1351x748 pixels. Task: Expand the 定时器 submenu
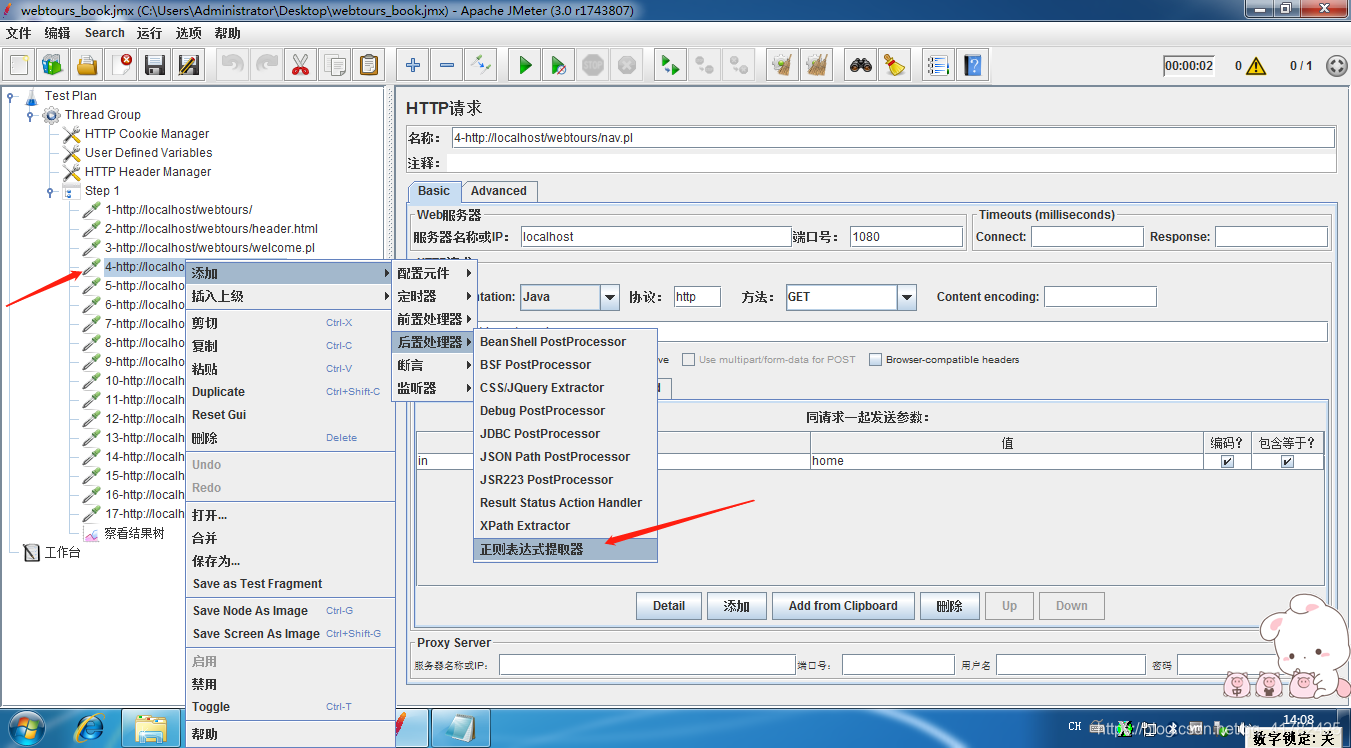coord(435,296)
